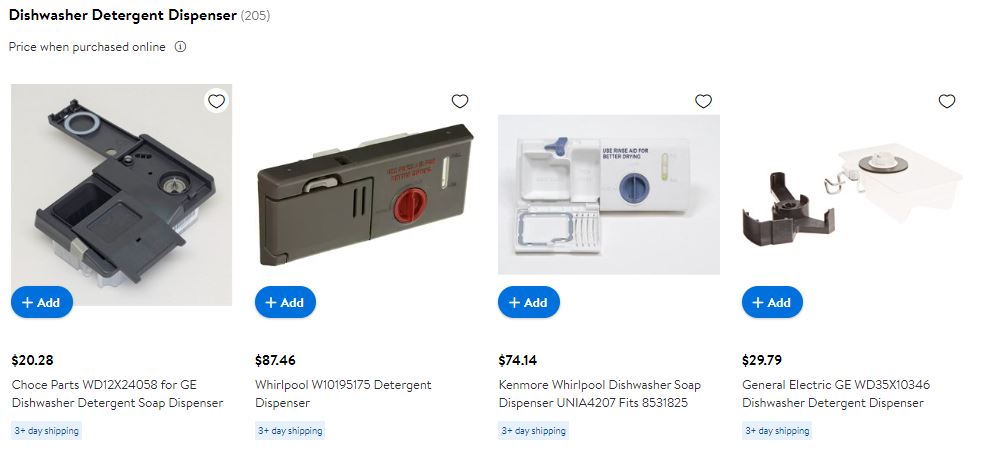View the Whirlpool dispenser image with red knob
Image resolution: width=982 pixels, height=450 pixels.
click(x=365, y=195)
